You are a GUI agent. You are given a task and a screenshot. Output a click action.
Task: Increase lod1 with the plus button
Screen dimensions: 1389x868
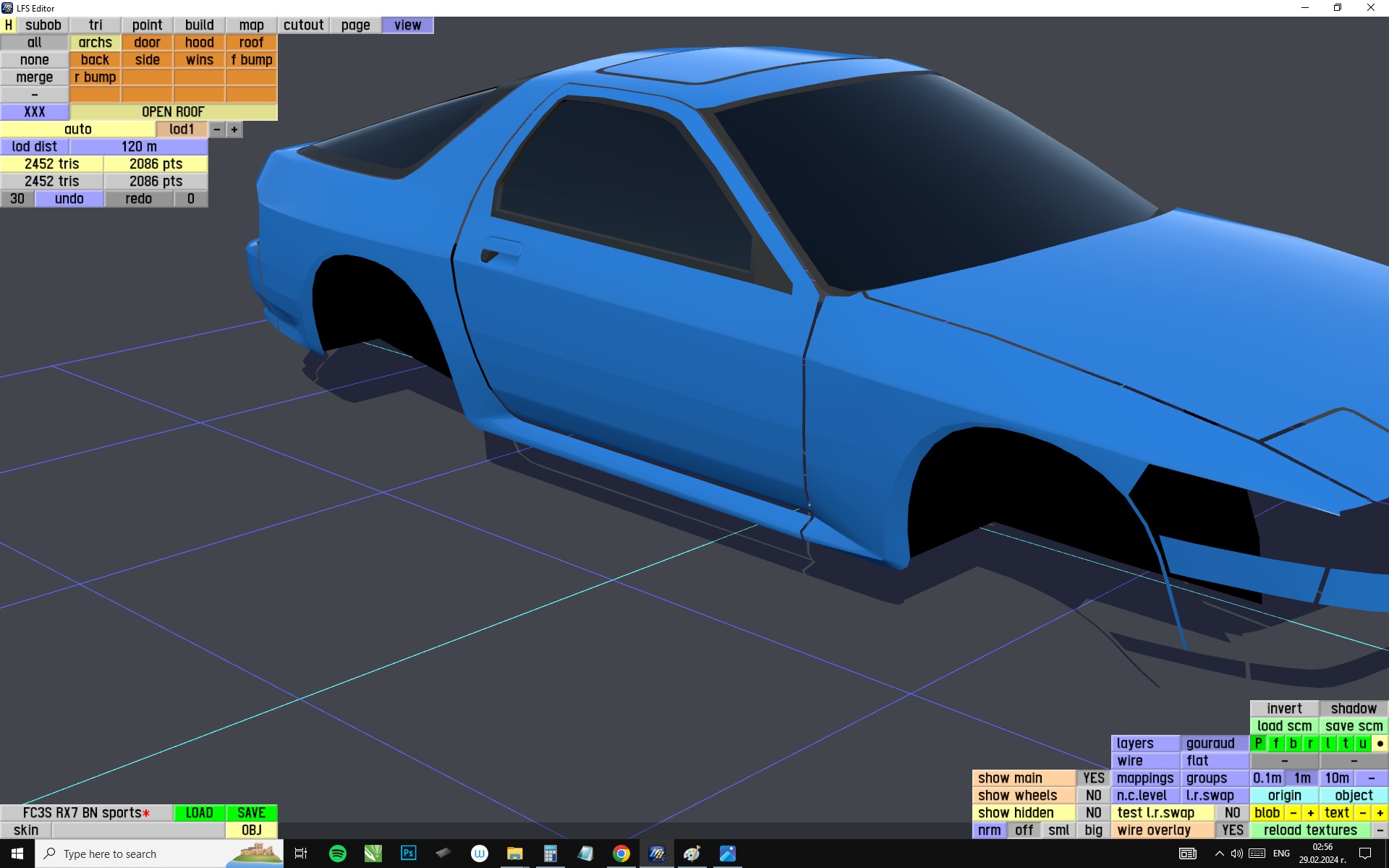pyautogui.click(x=234, y=129)
